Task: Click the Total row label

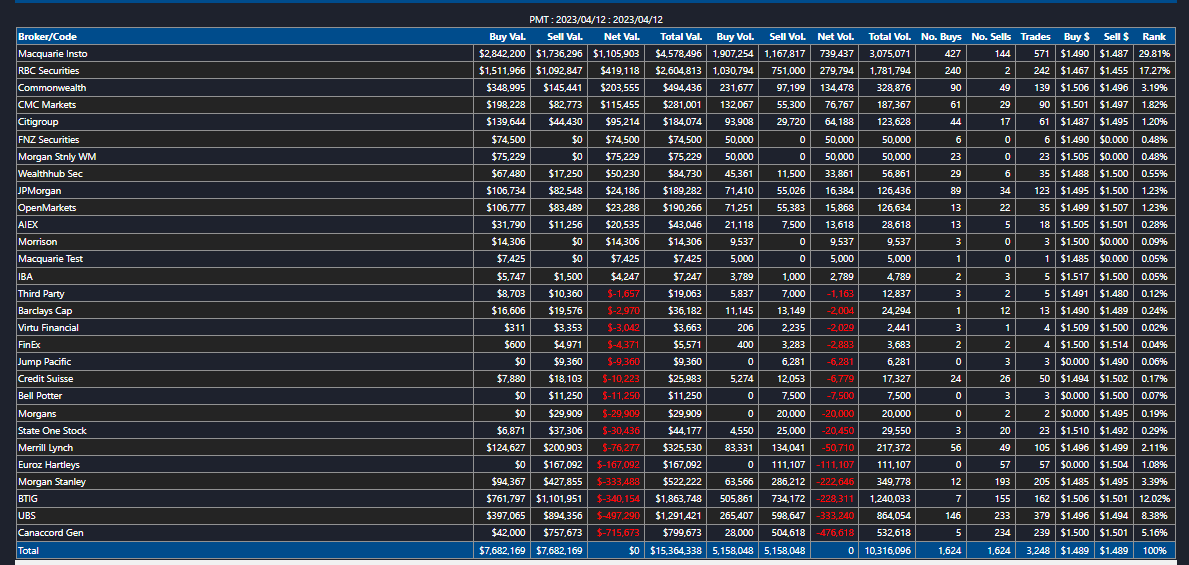Action: [28, 551]
